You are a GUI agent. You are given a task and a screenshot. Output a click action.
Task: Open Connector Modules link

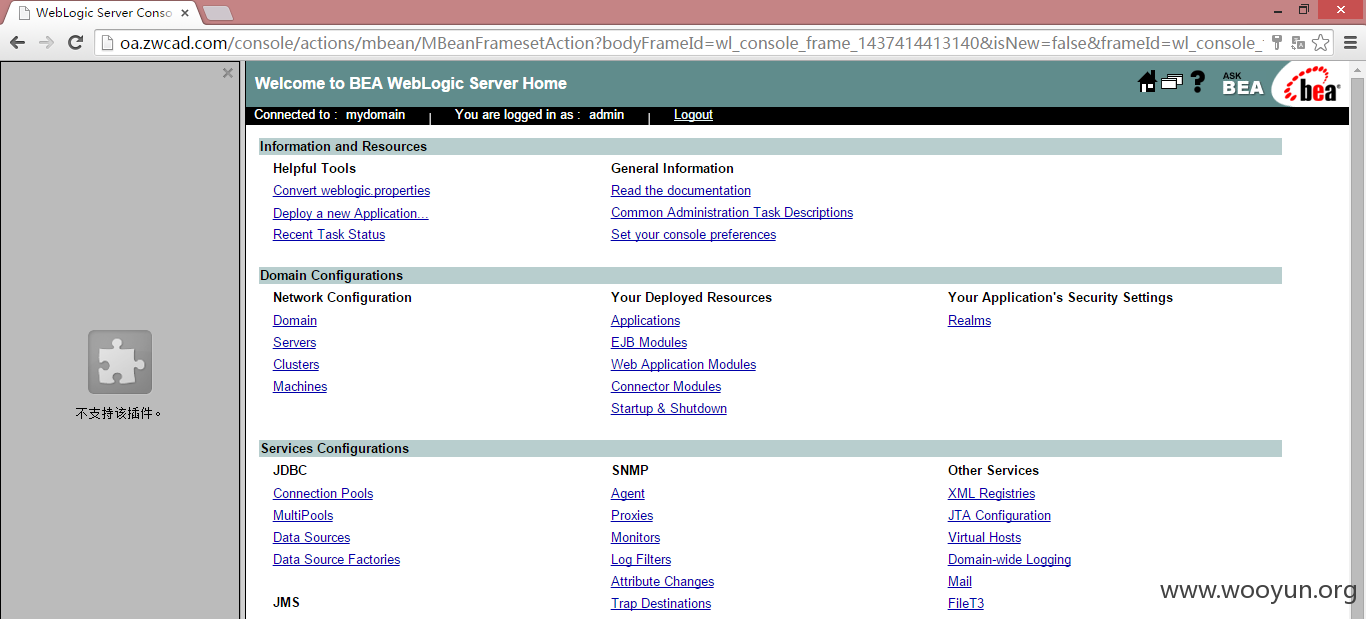[x=666, y=386]
